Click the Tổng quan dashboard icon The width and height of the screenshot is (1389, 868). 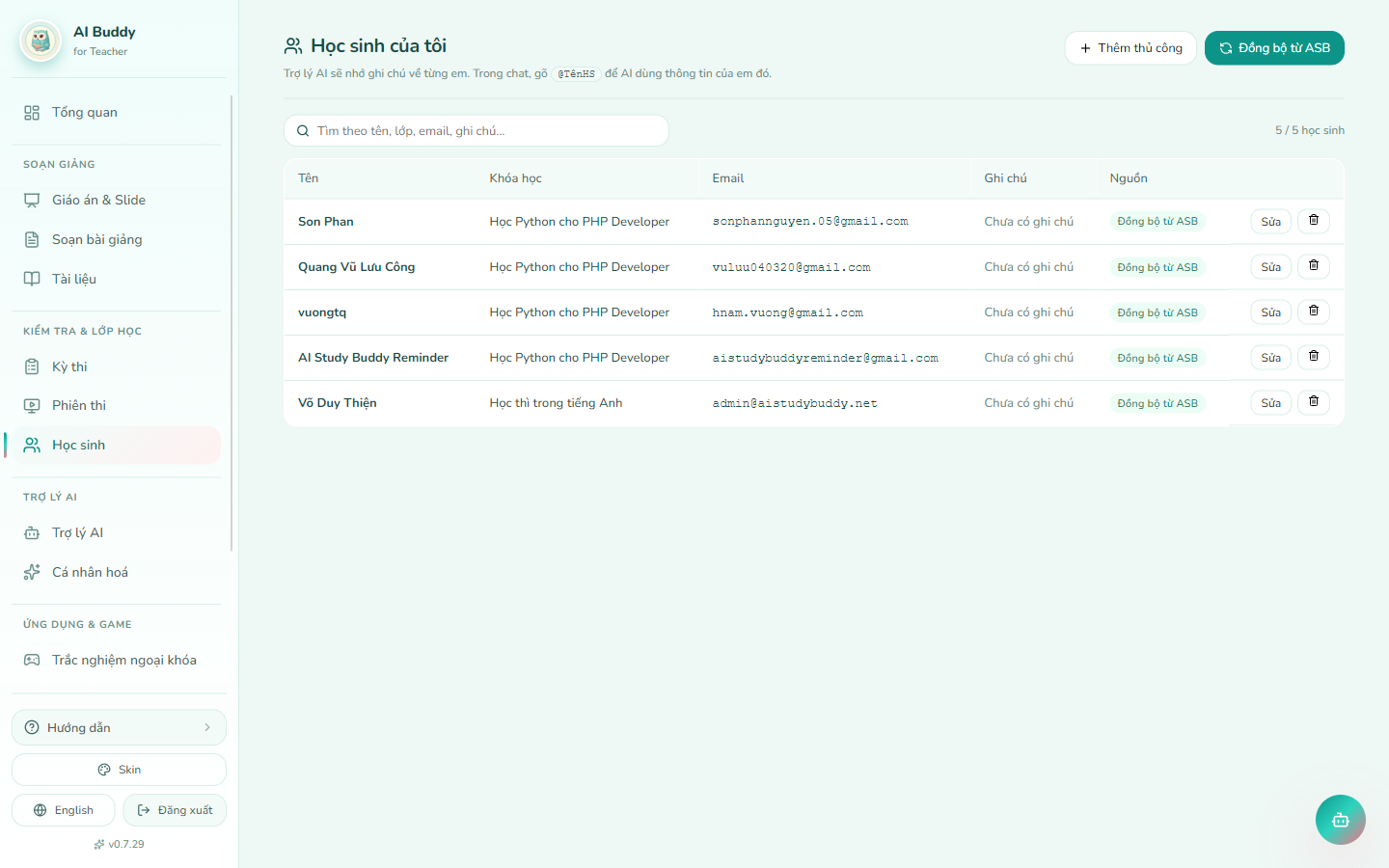click(32, 113)
